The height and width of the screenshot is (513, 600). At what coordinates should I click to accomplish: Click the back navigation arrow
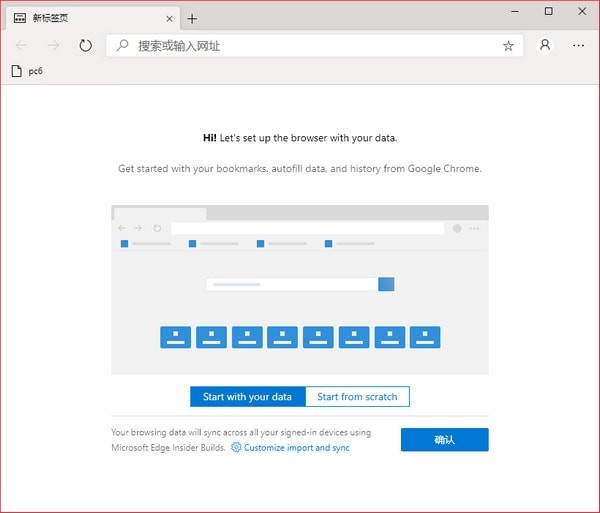[21, 46]
